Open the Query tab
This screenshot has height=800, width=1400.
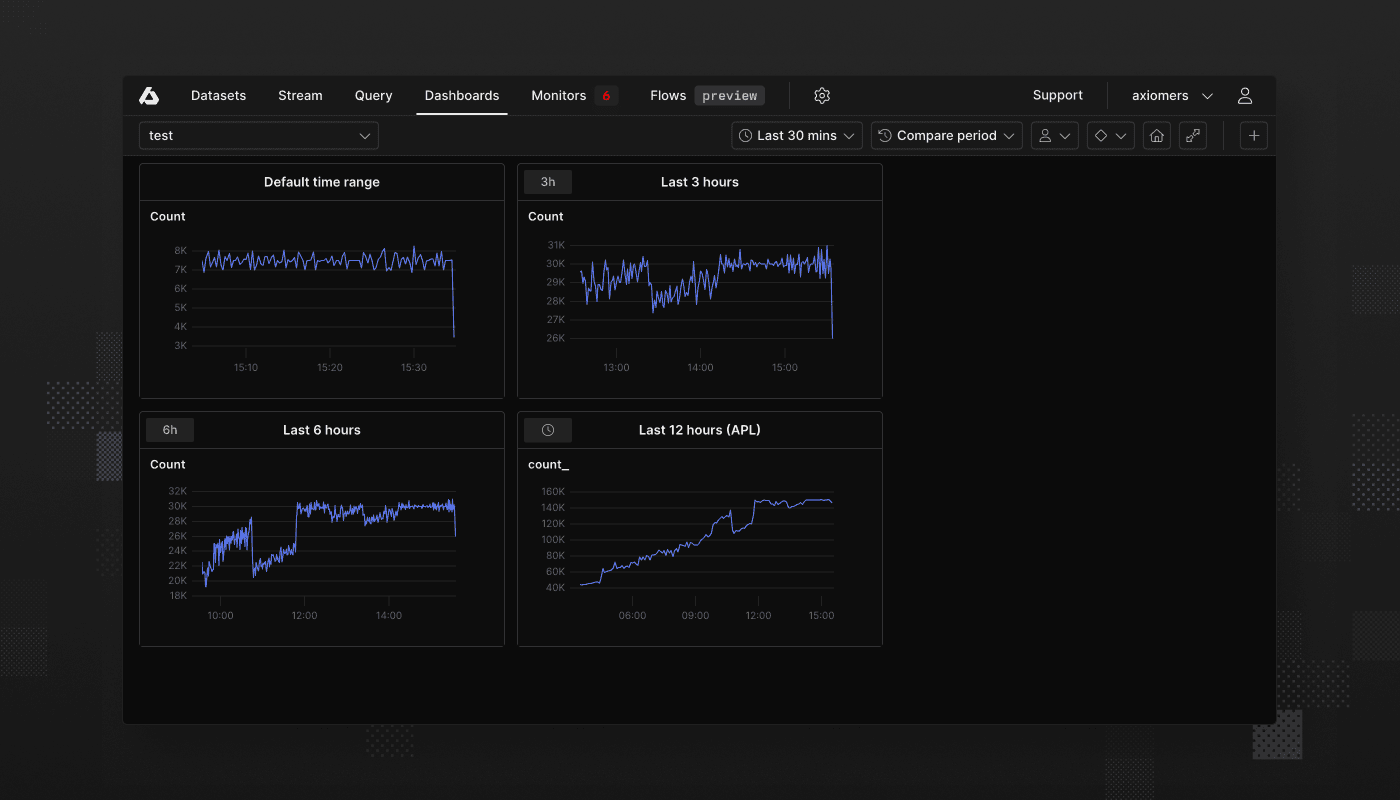[373, 95]
